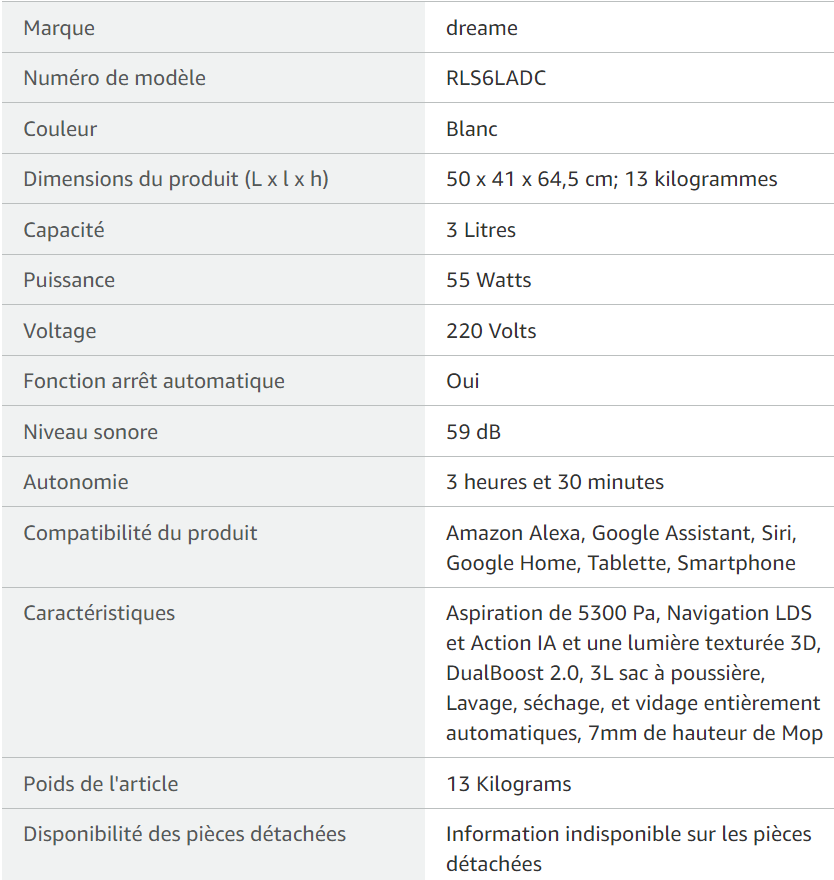Select the Capacité value 3 Litres

click(480, 230)
